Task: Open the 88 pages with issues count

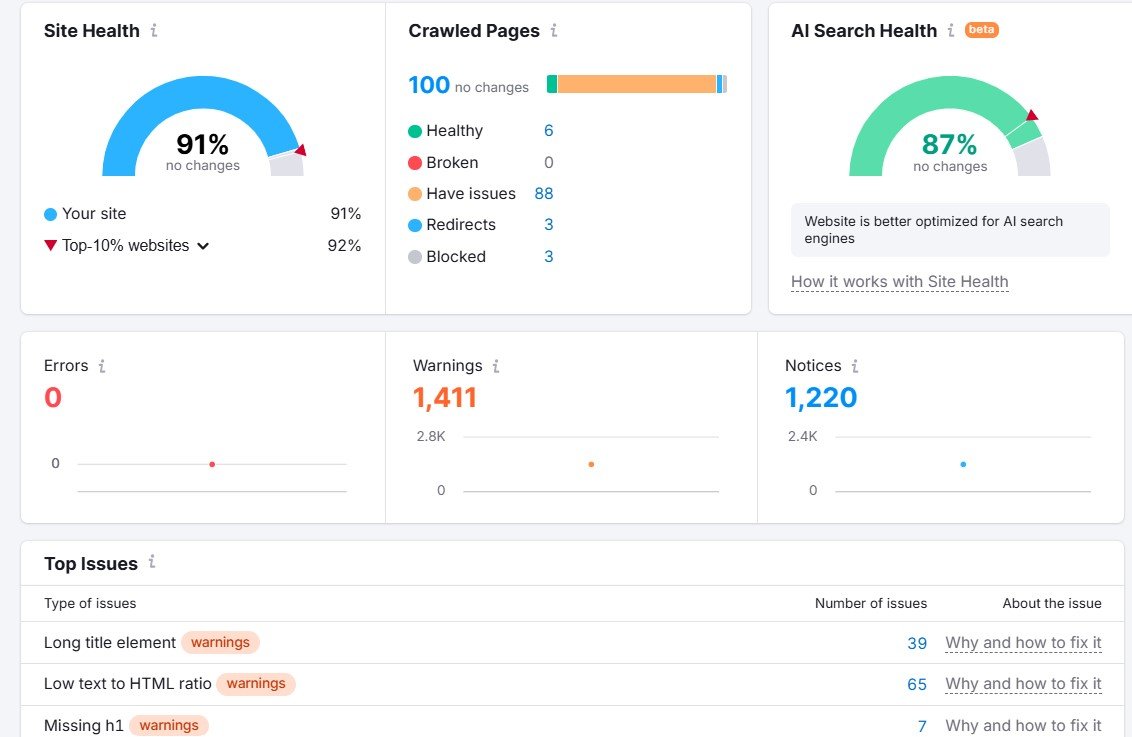Action: [x=544, y=193]
